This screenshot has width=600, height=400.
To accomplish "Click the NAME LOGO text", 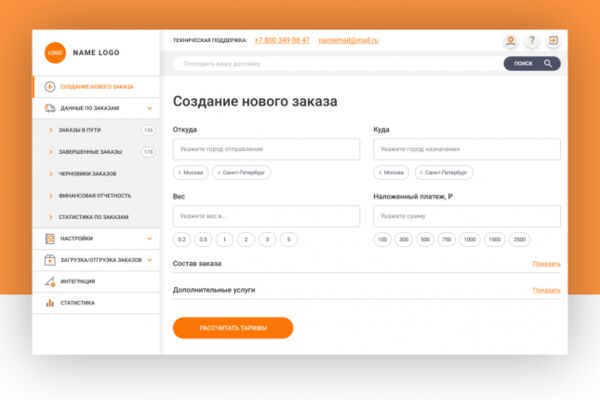I will (x=96, y=53).
